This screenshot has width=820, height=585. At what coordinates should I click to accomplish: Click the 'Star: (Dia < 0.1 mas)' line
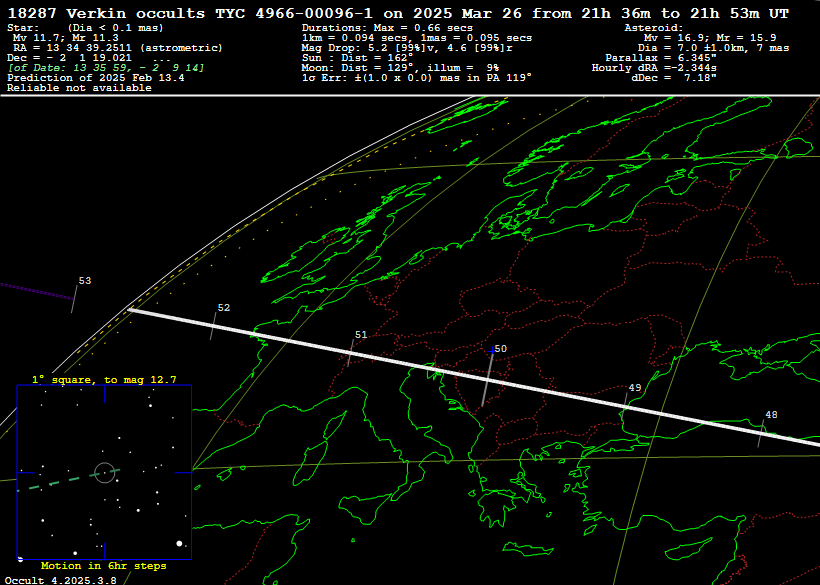[x=85, y=28]
